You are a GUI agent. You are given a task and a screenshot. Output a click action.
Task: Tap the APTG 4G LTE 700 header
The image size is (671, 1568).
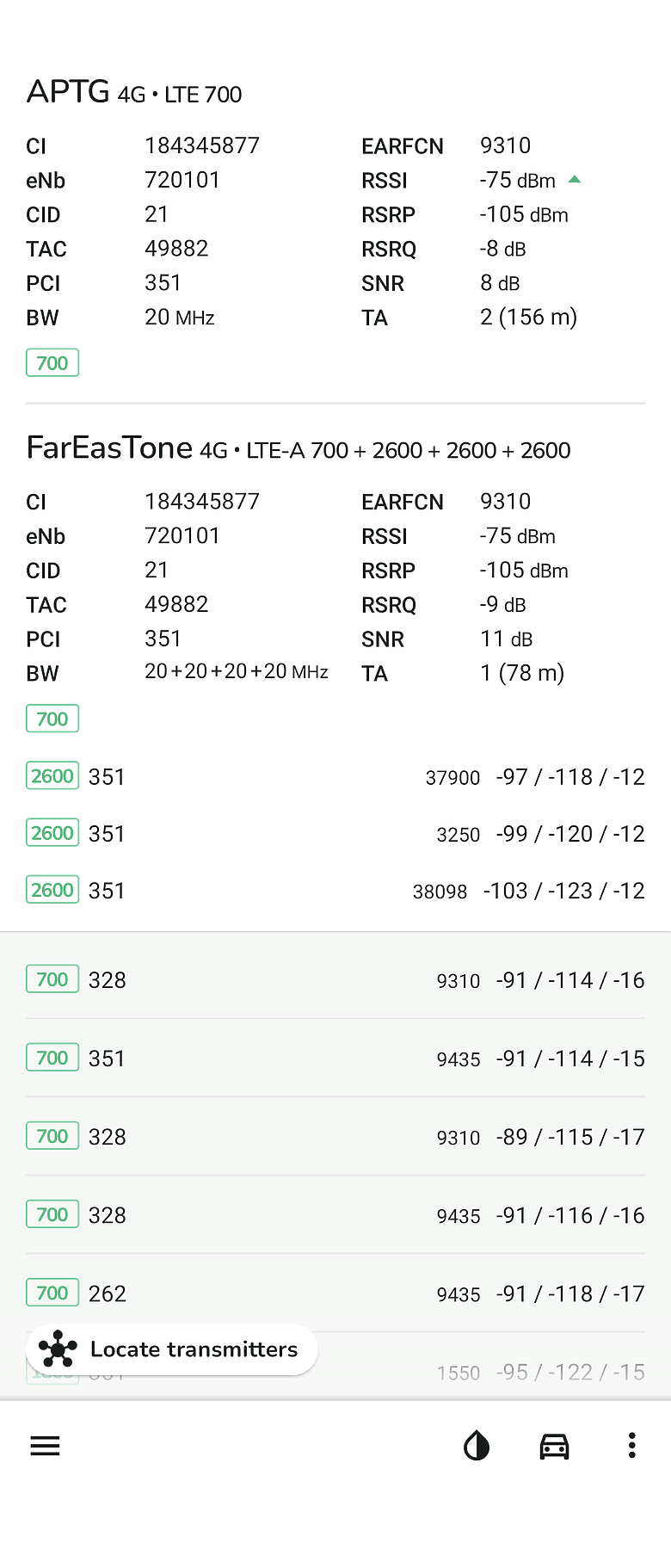coord(134,92)
